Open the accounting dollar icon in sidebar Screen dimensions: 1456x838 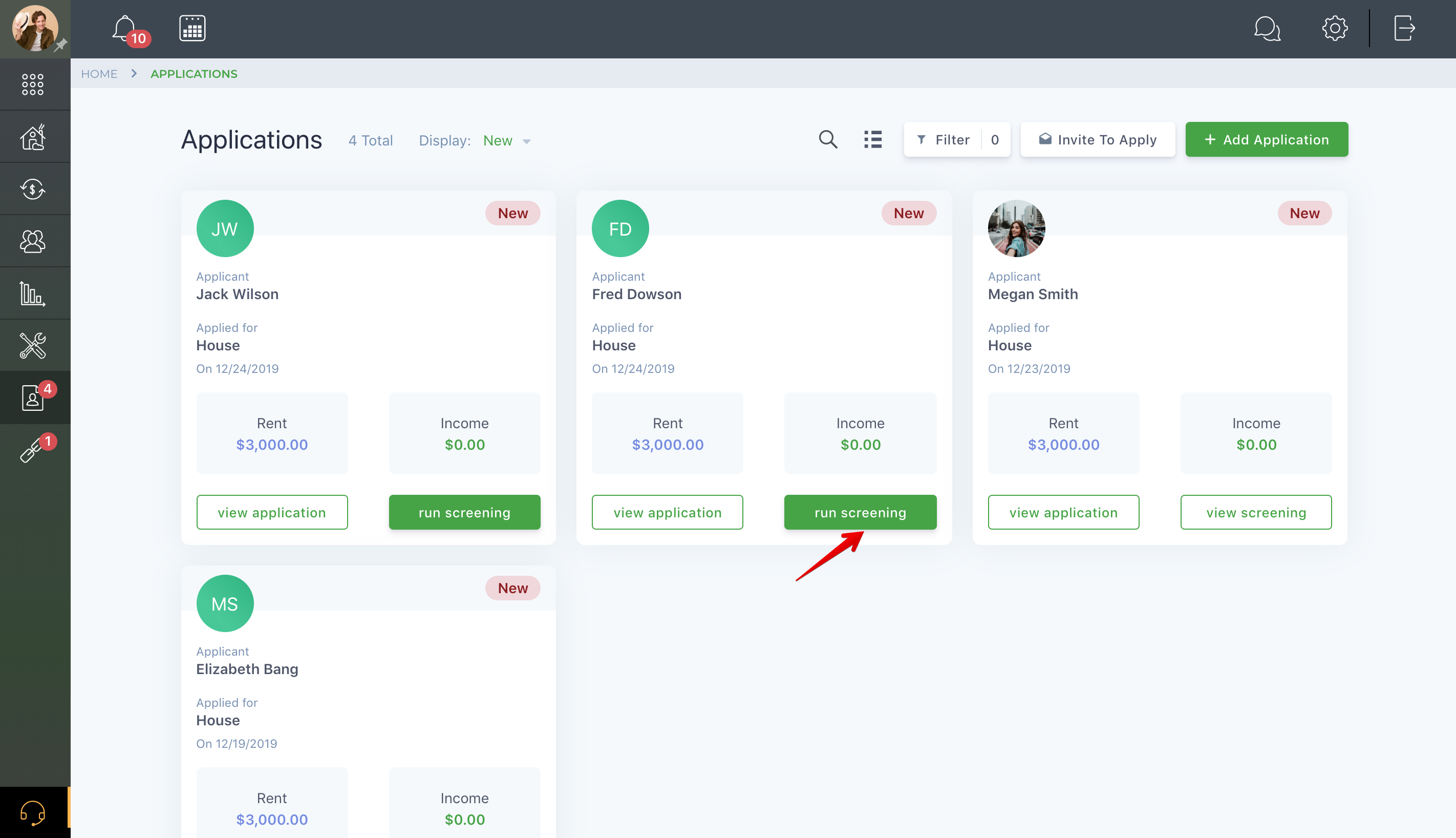tap(33, 189)
